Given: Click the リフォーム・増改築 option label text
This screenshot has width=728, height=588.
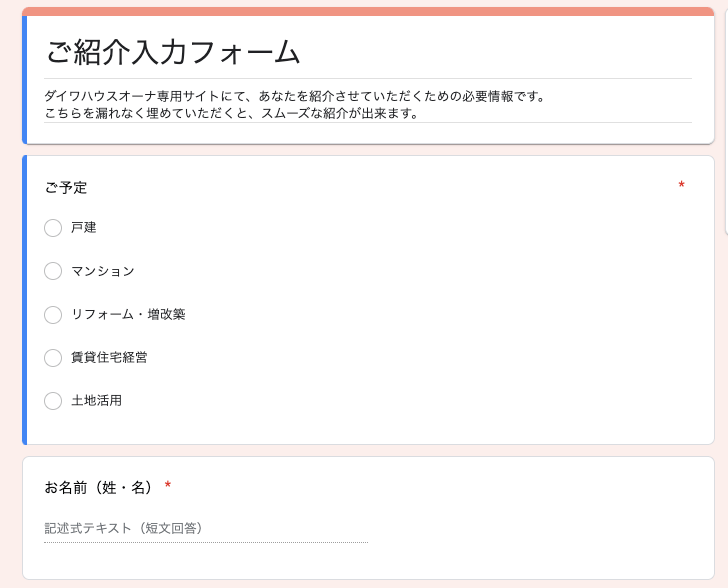Looking at the screenshot, I should (x=128, y=314).
